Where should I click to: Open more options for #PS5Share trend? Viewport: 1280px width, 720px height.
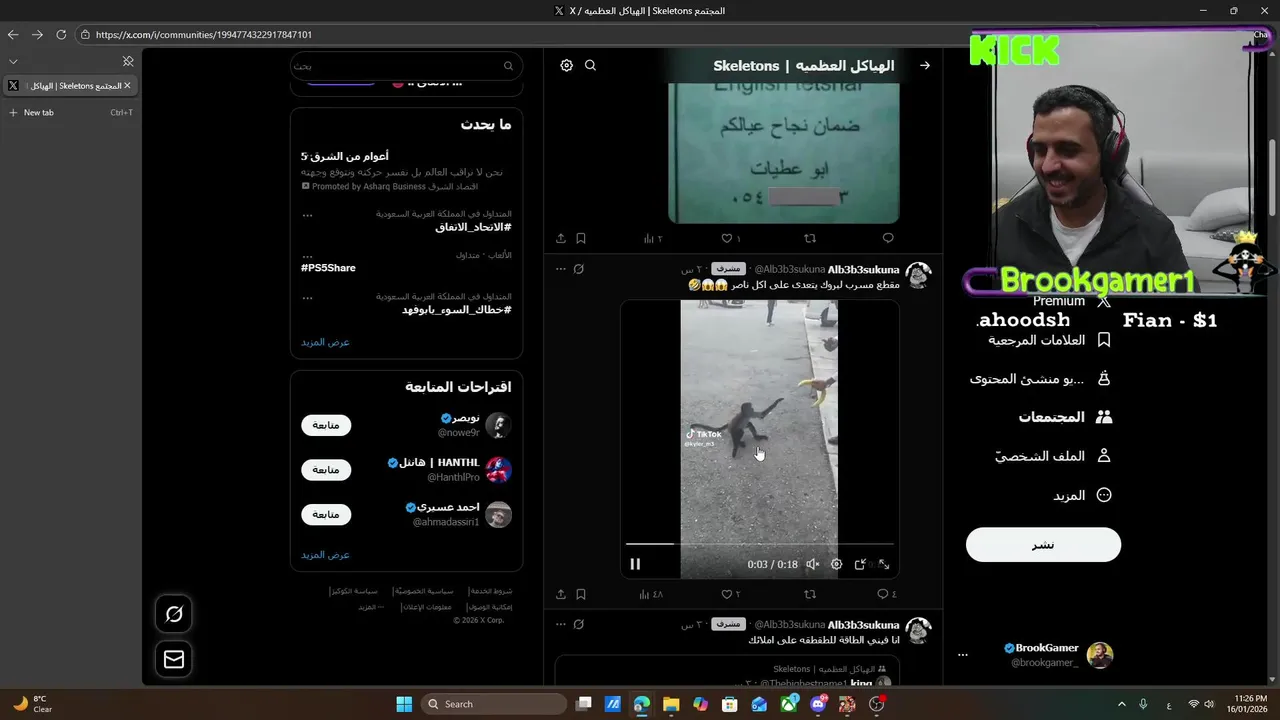(x=307, y=256)
